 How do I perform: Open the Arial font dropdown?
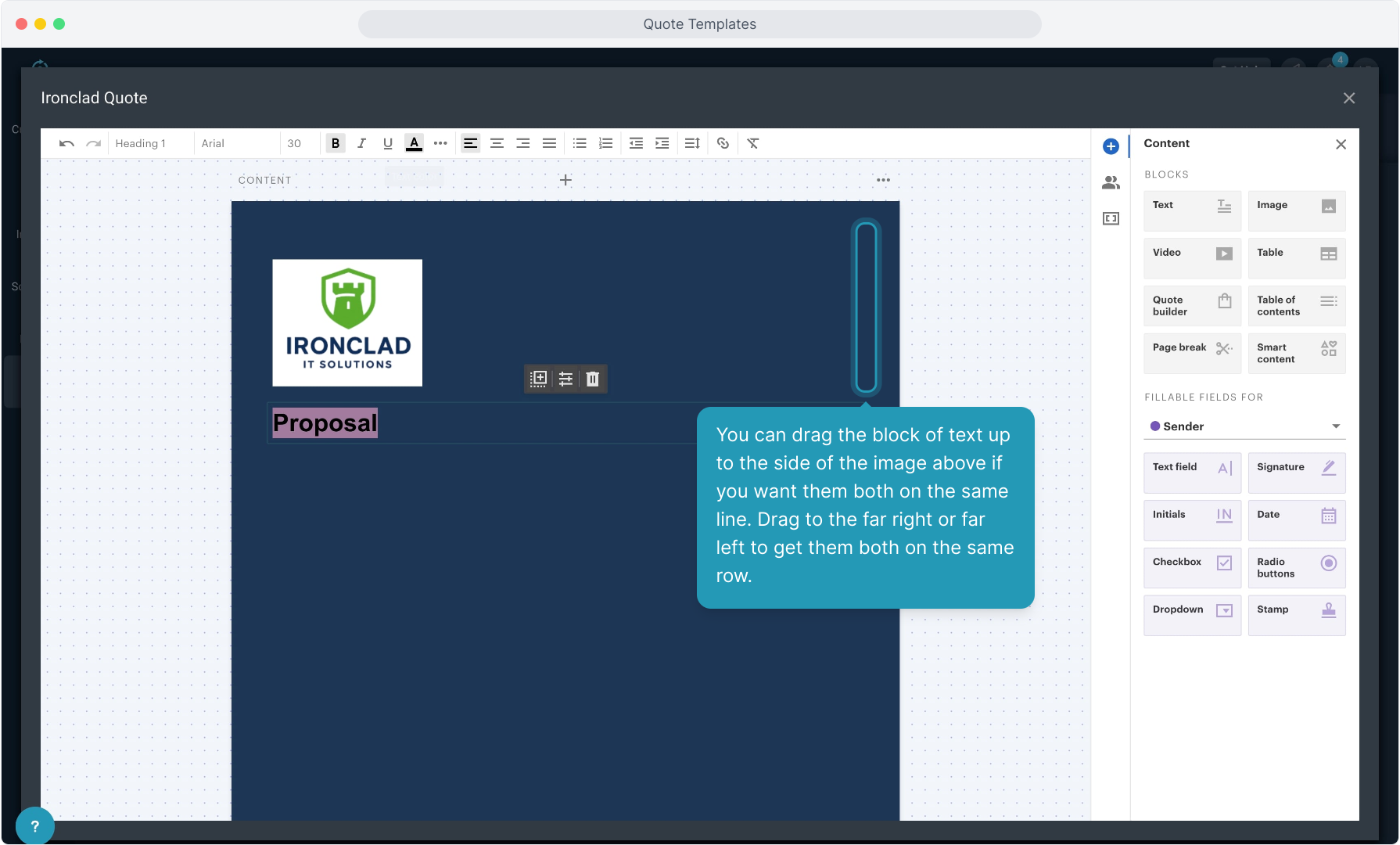[235, 143]
